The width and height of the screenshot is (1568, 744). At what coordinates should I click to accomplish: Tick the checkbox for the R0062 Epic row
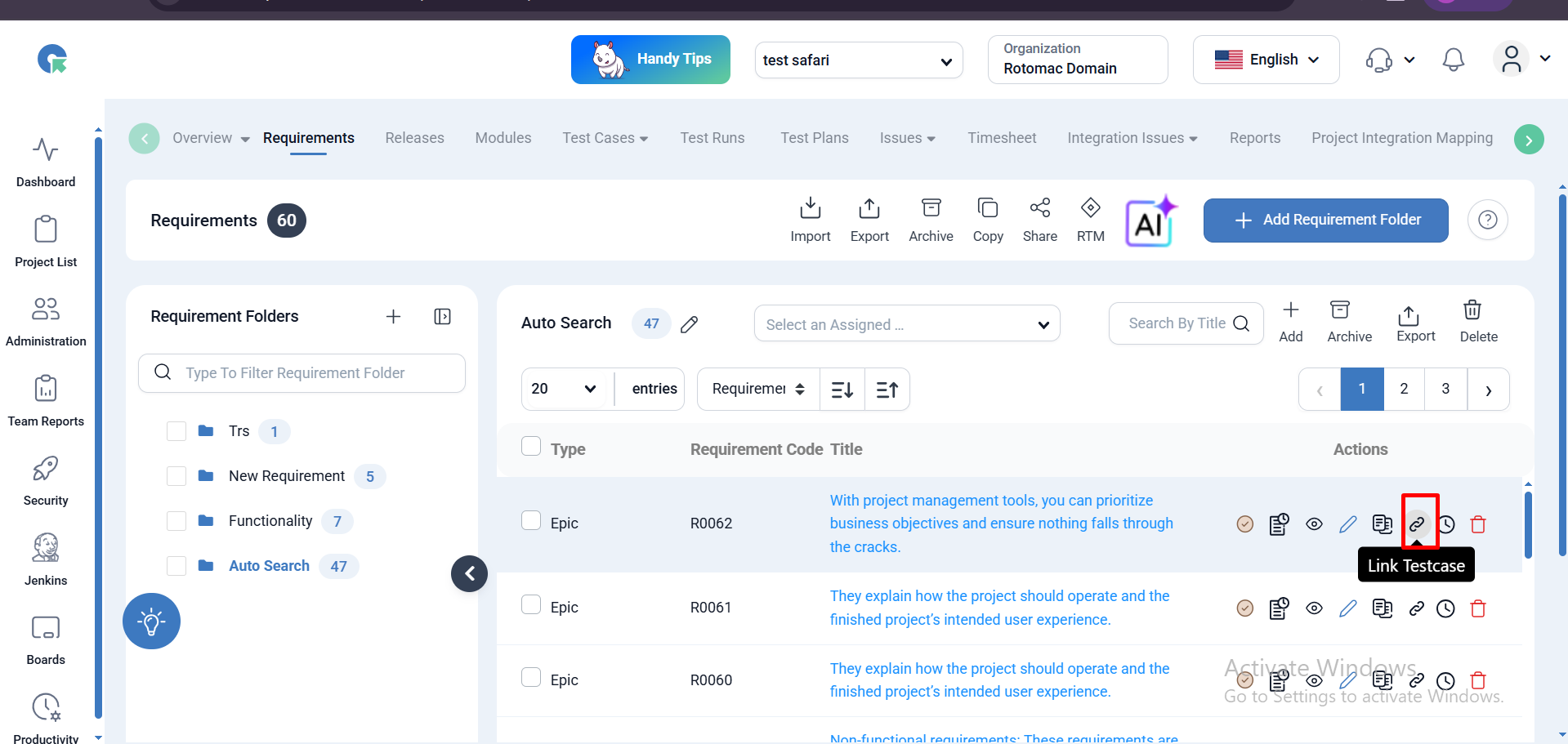pos(531,521)
